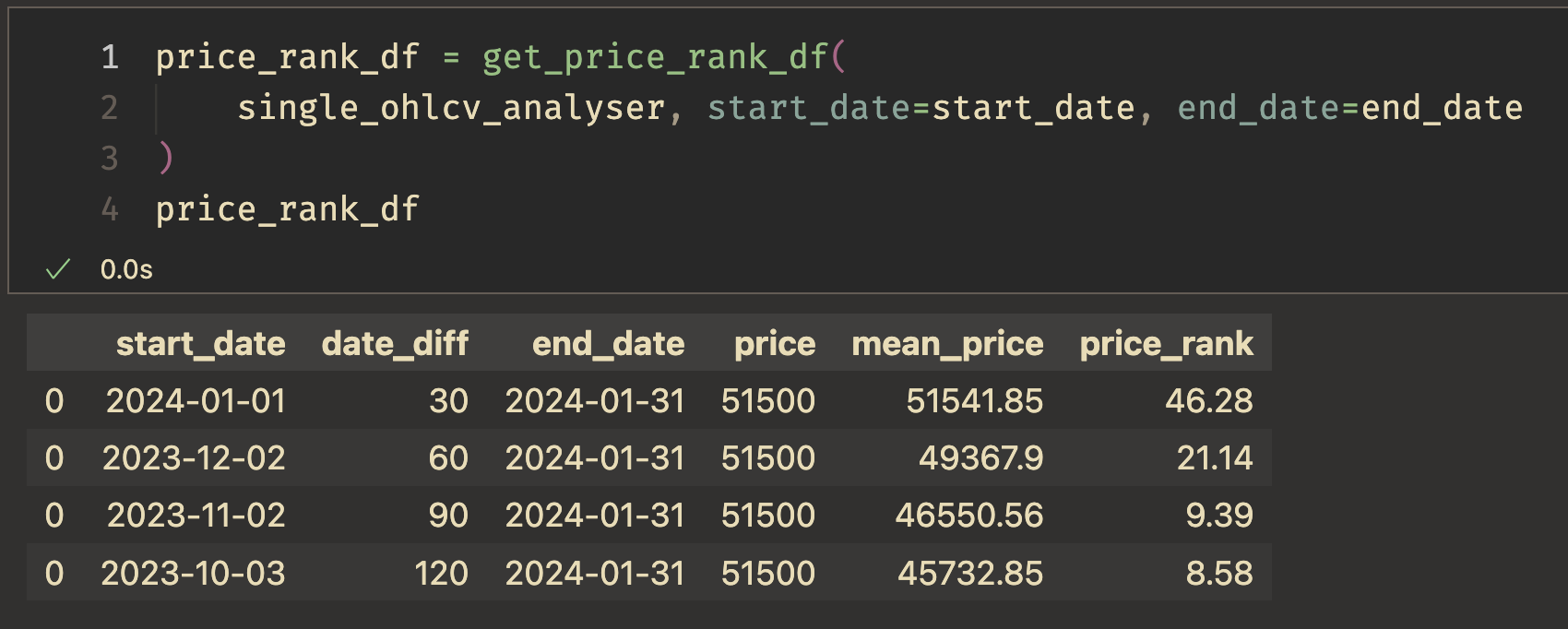
Task: Select the end_date column header
Action: click(x=608, y=344)
